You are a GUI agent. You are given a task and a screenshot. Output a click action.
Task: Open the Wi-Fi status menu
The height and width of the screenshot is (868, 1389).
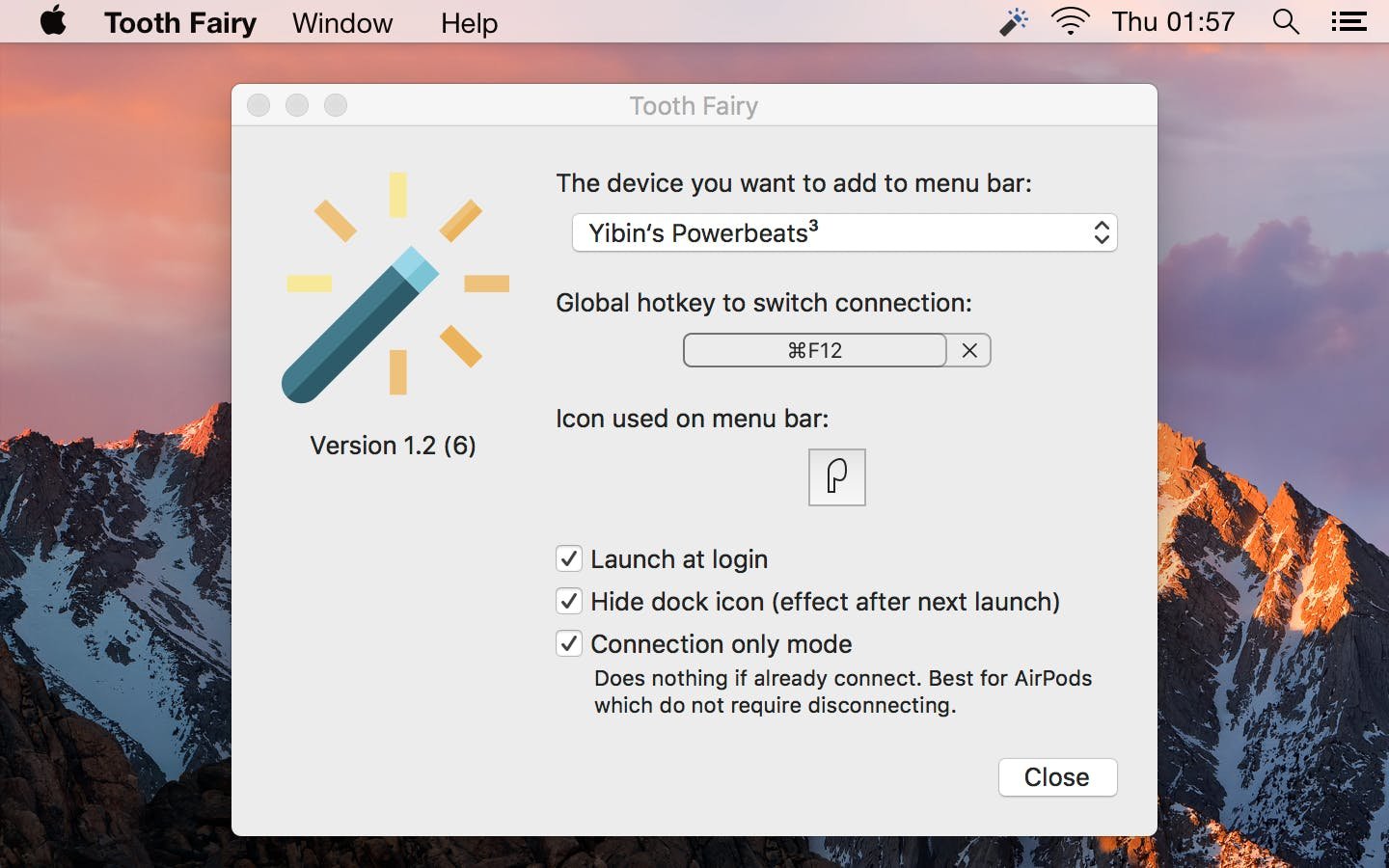[1070, 21]
